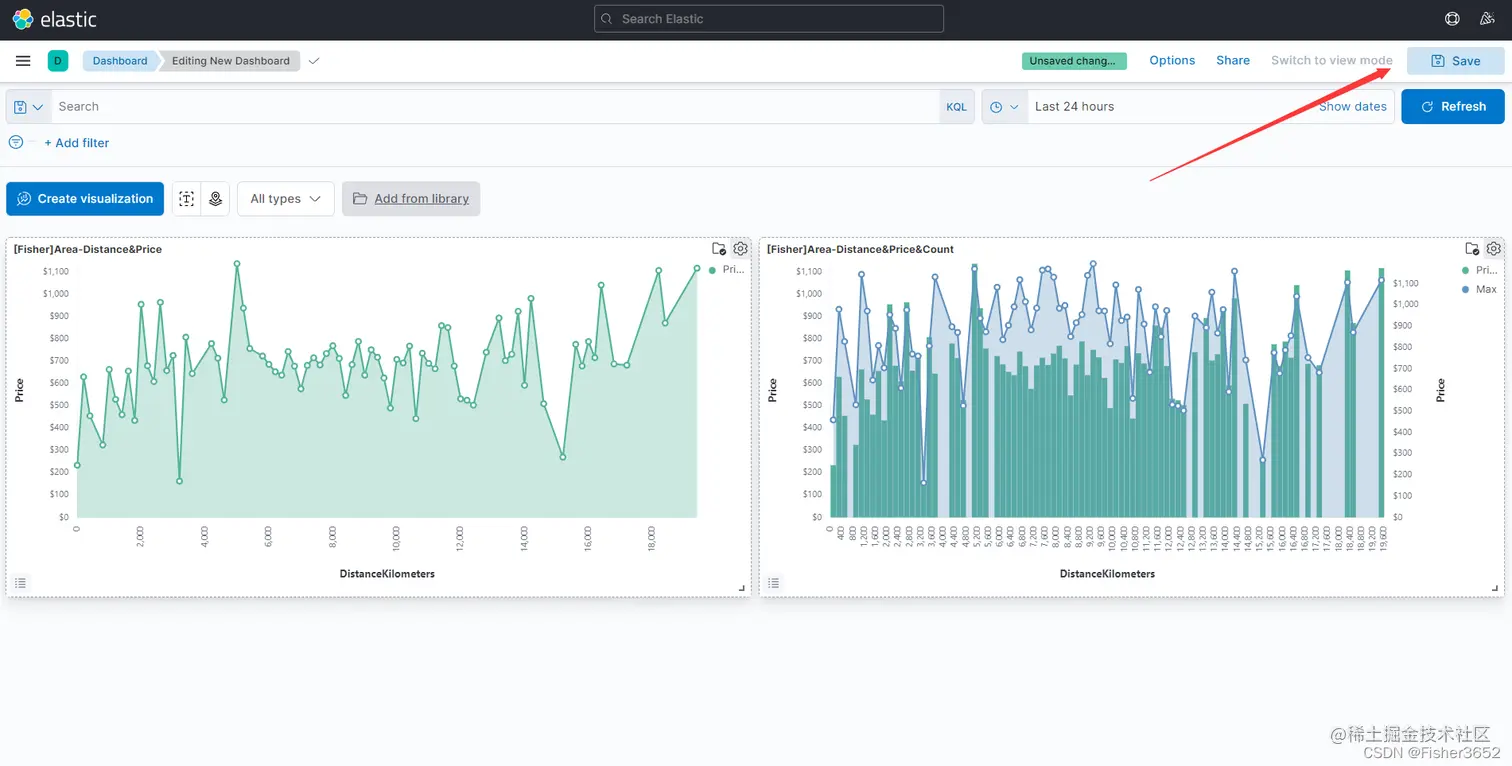Image resolution: width=1512 pixels, height=766 pixels.
Task: Open the saved query menu
Action: point(29,107)
